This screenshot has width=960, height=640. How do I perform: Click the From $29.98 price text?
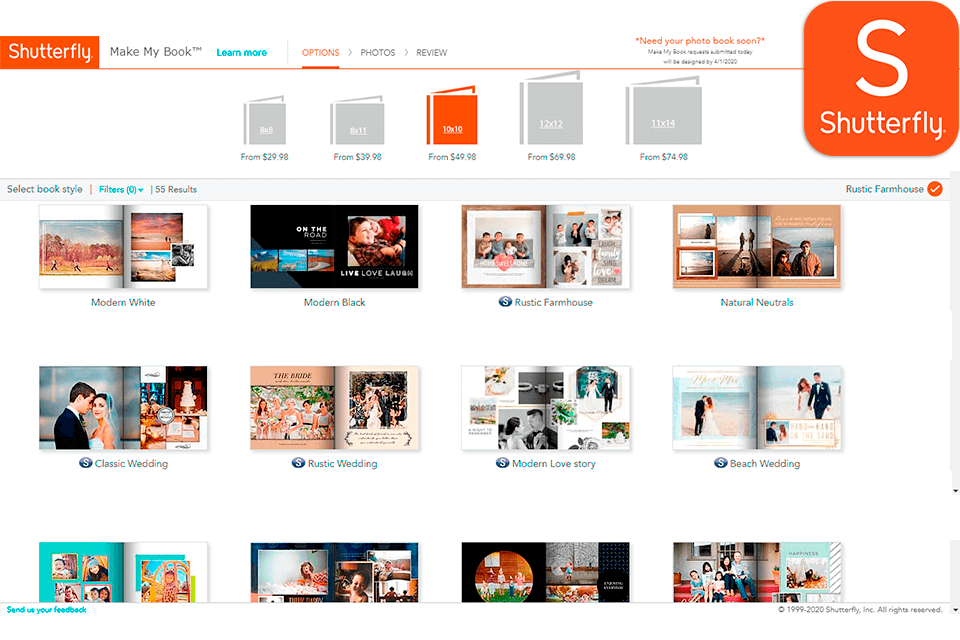tap(264, 157)
